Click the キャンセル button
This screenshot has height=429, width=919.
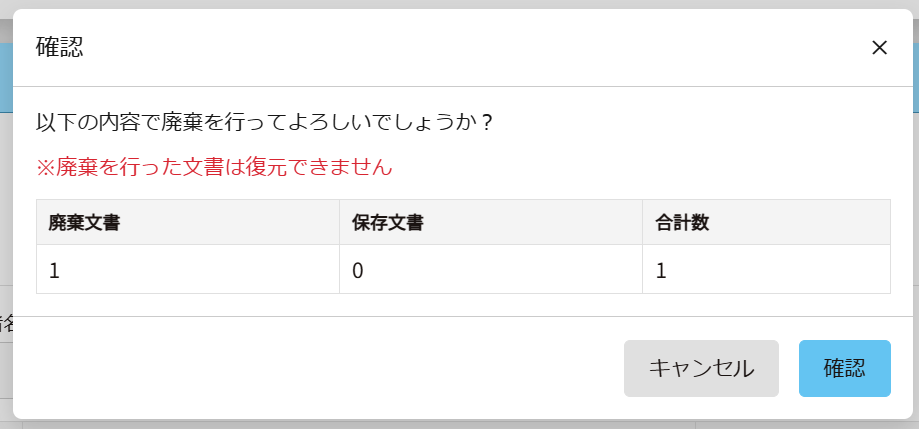[701, 368]
